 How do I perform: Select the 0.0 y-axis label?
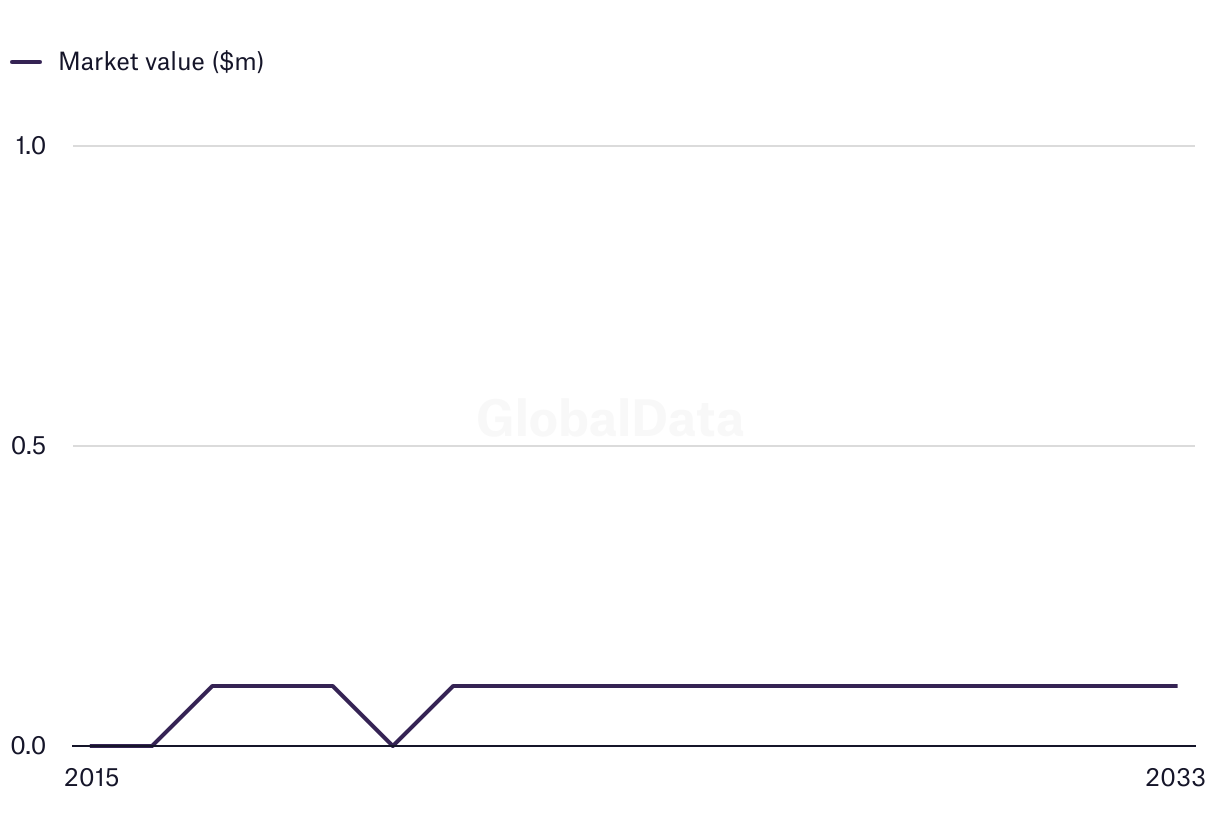point(28,746)
